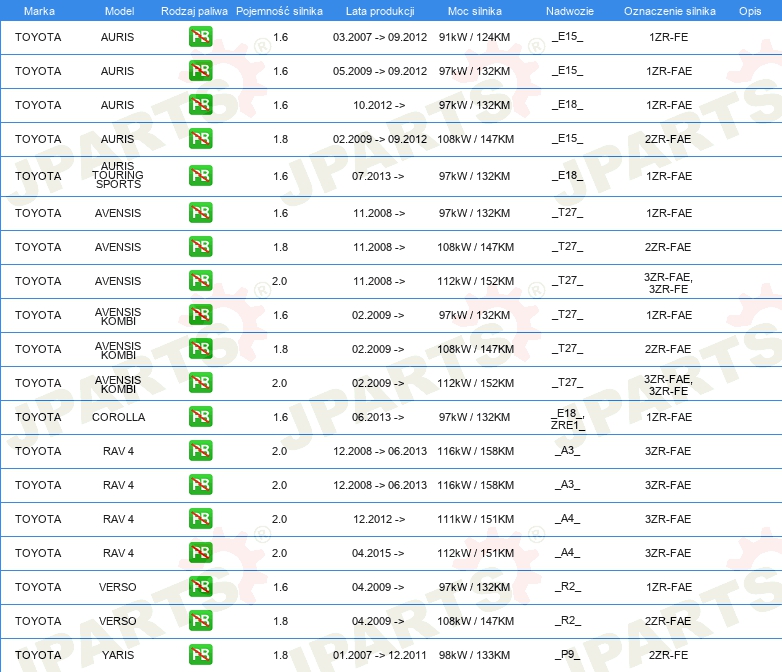
Task: Click the fuel icon in the Verso 1.8 row
Action: click(200, 620)
